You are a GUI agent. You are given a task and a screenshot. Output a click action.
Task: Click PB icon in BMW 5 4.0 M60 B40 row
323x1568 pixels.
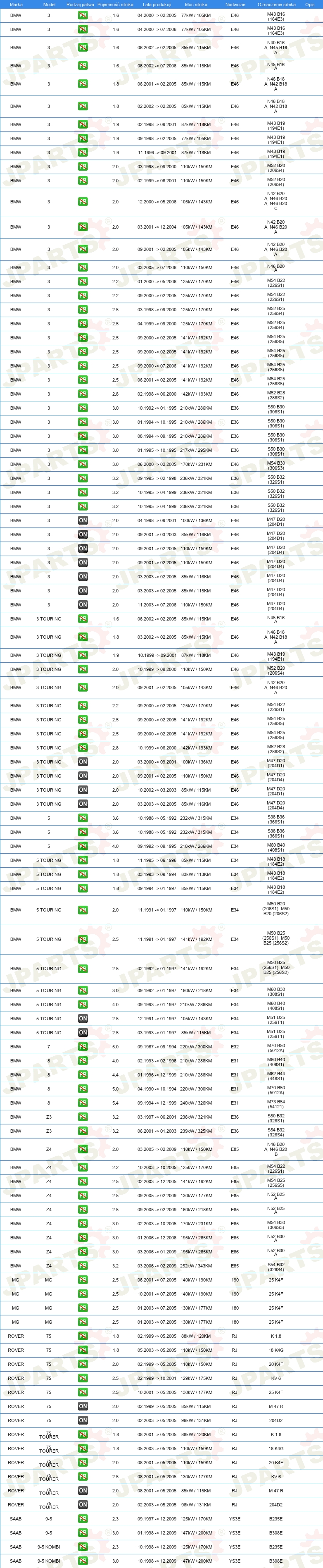click(83, 846)
